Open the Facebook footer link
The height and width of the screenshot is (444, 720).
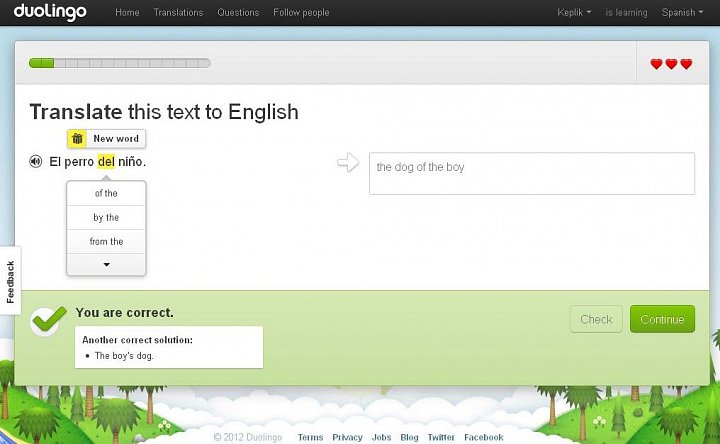(x=484, y=437)
